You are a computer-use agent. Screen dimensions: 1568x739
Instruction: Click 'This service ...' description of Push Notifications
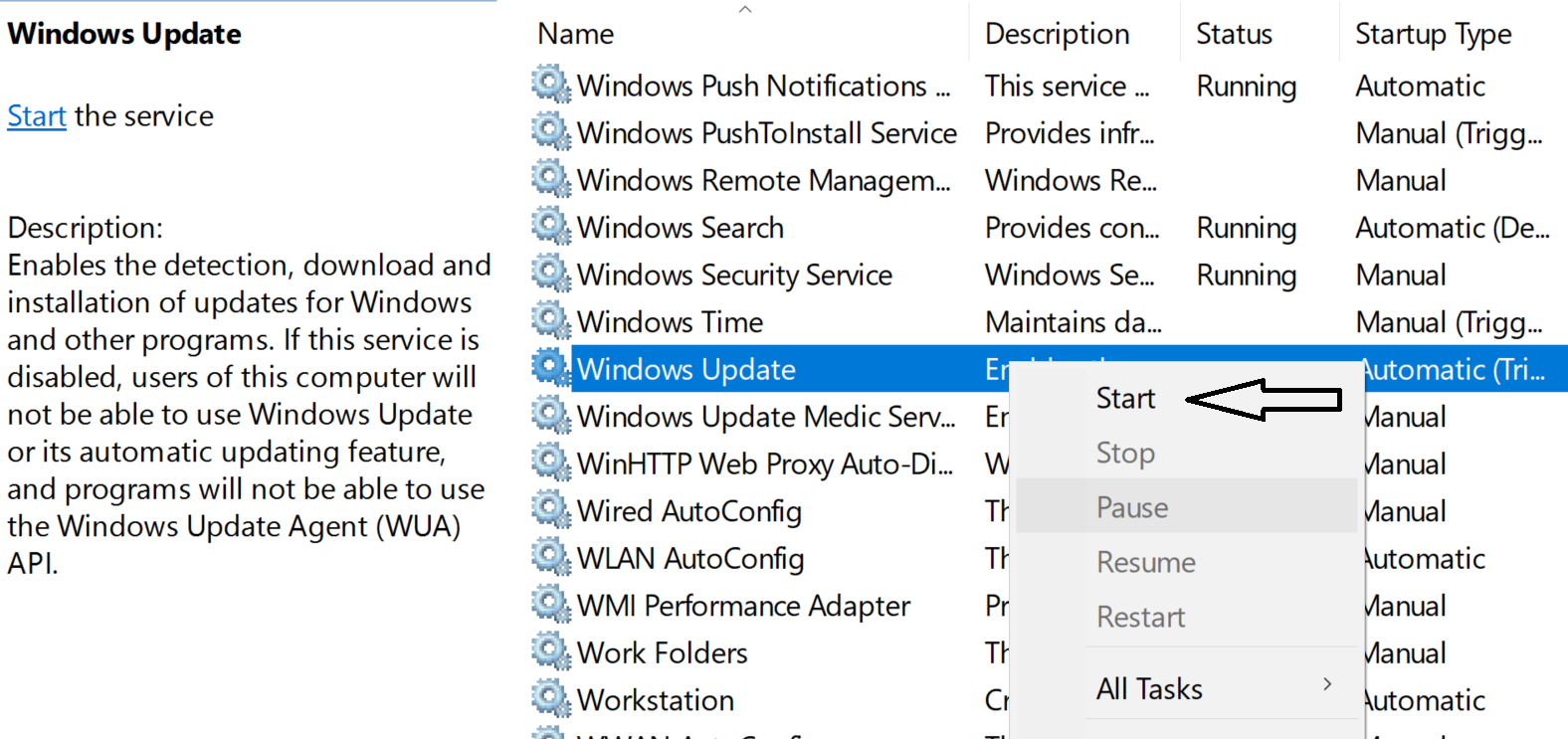(1067, 87)
